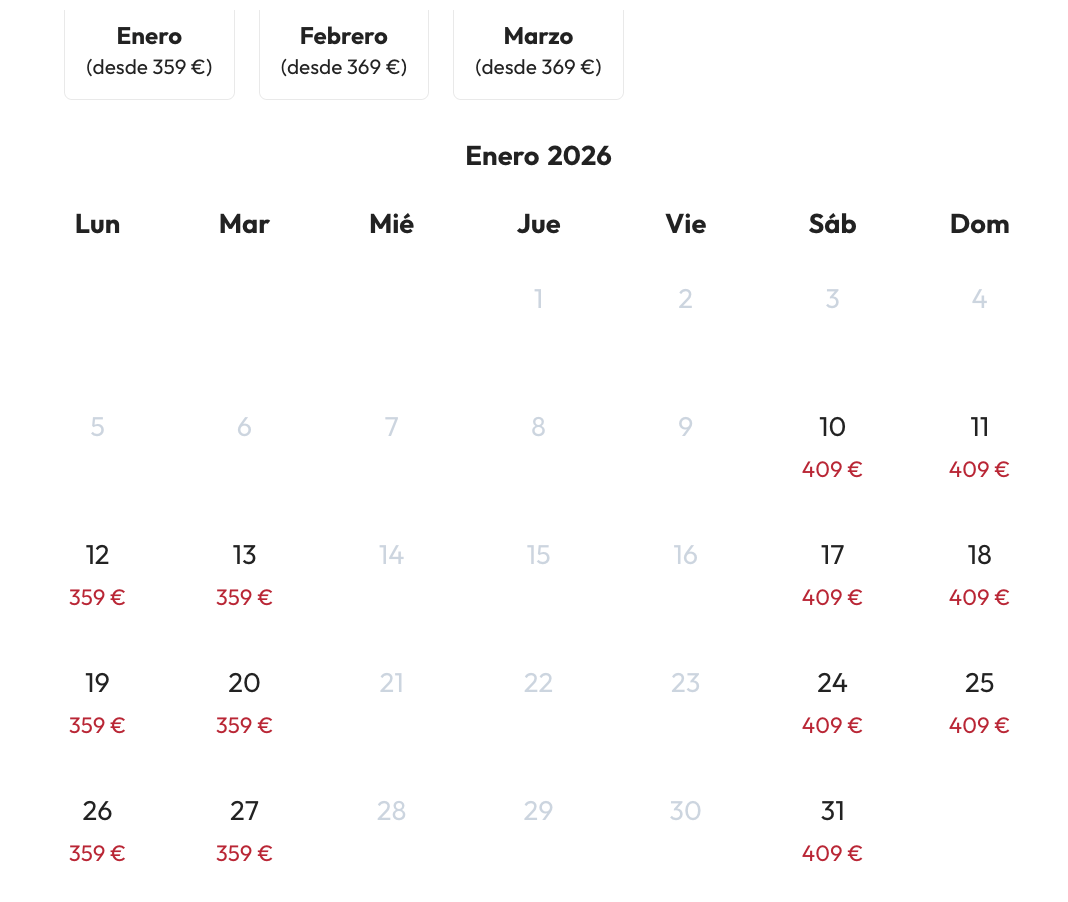
Task: Click Sunday January 25 date
Action: [979, 702]
